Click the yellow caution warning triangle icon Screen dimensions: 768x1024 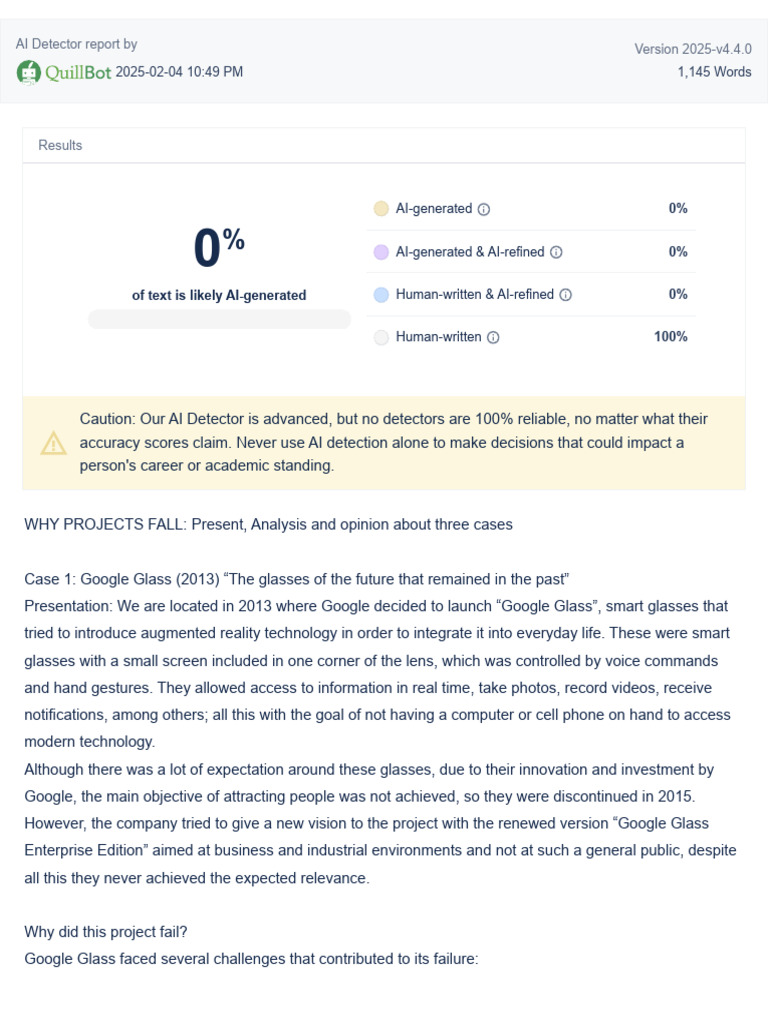tap(54, 443)
